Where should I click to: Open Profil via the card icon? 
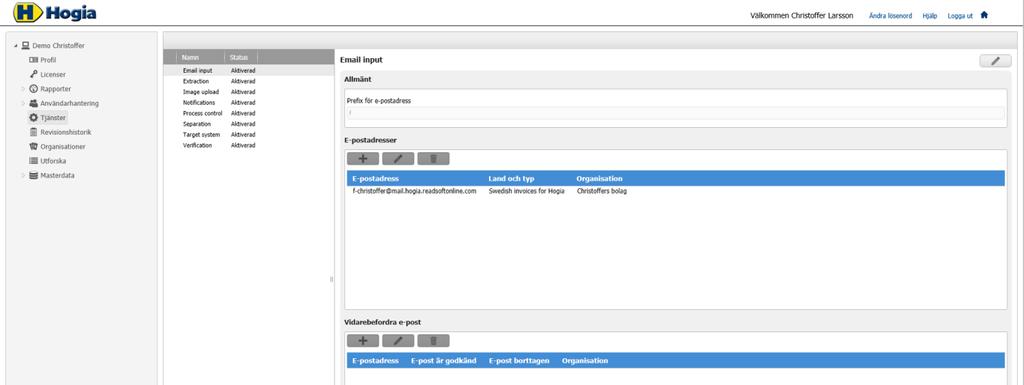click(33, 60)
